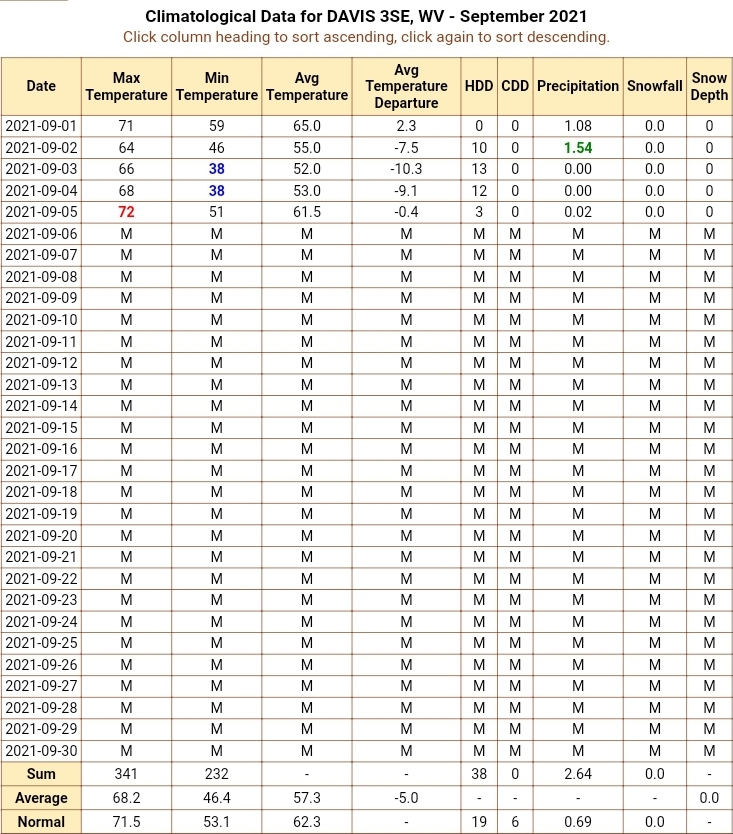
Task: Click the normal precipitation 0.69
Action: point(578,822)
